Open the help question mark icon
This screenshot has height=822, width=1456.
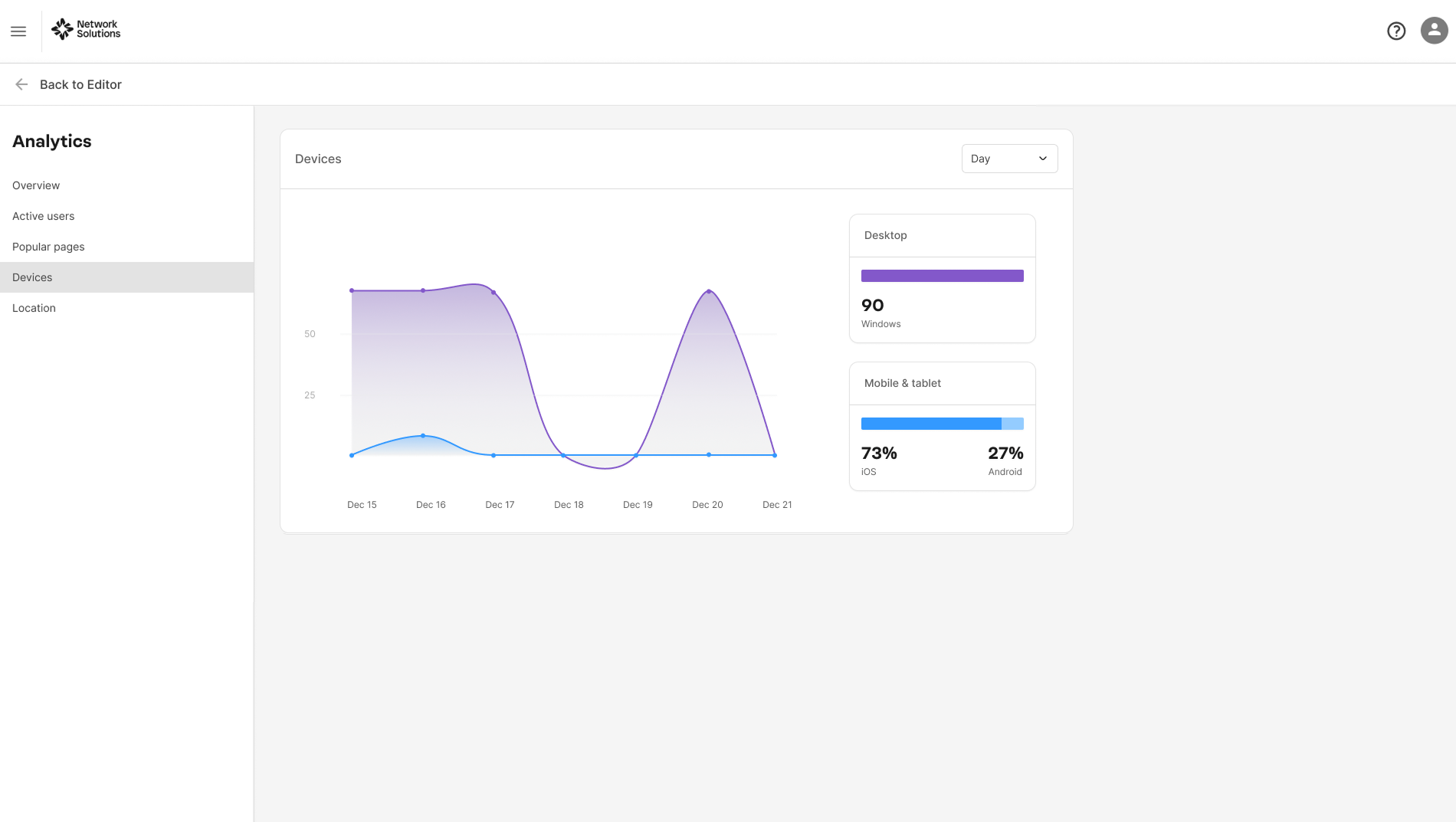point(1396,31)
